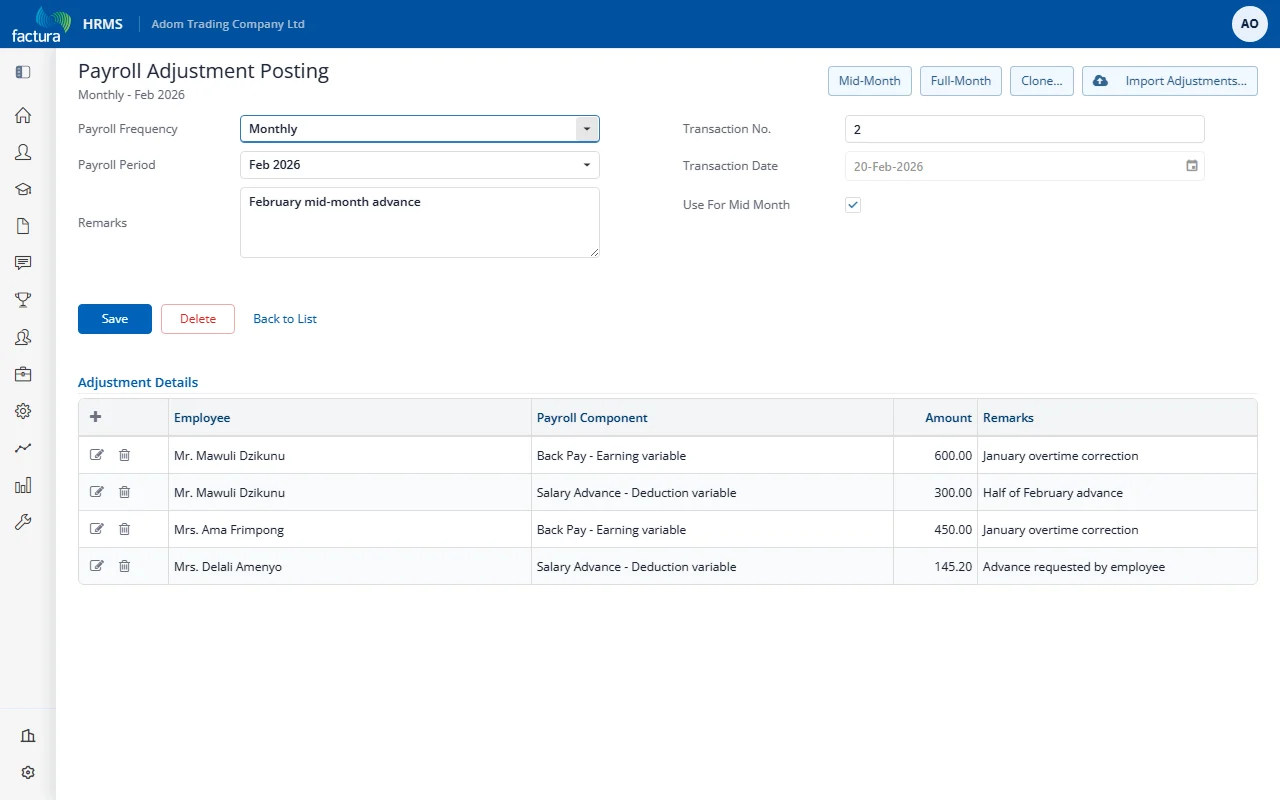Uncheck Use For Mid Month checkbox

853,205
